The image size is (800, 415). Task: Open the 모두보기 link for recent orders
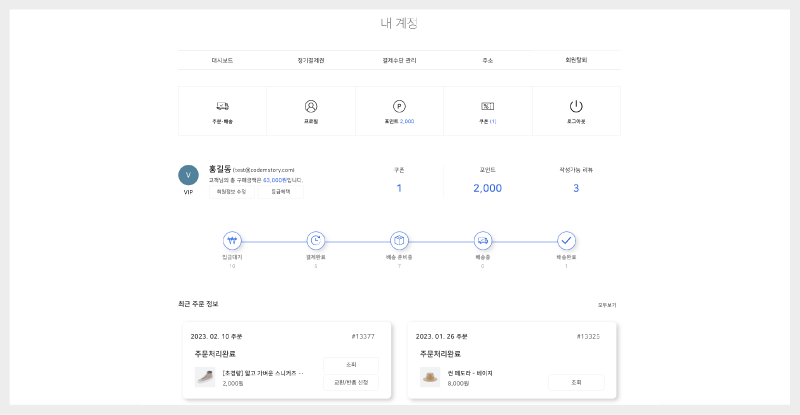(x=607, y=304)
